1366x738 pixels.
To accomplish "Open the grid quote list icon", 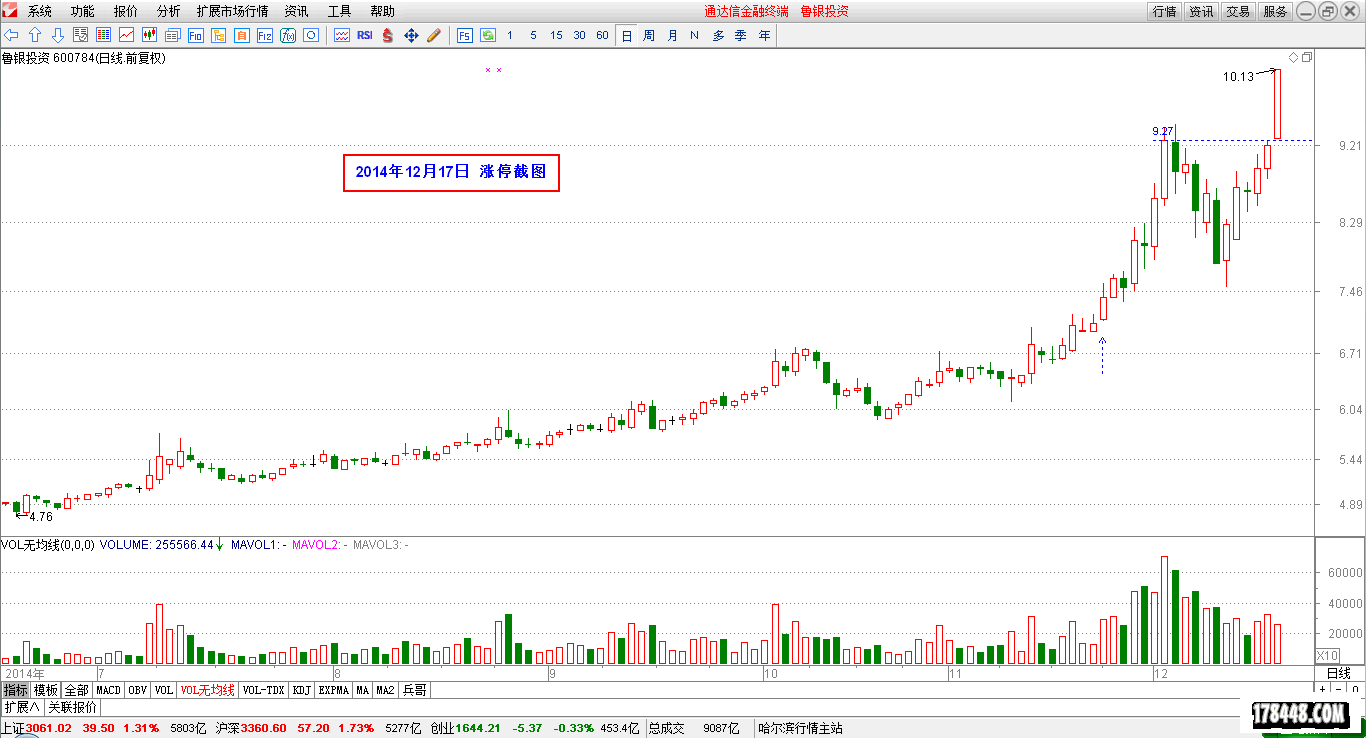I will [x=104, y=35].
